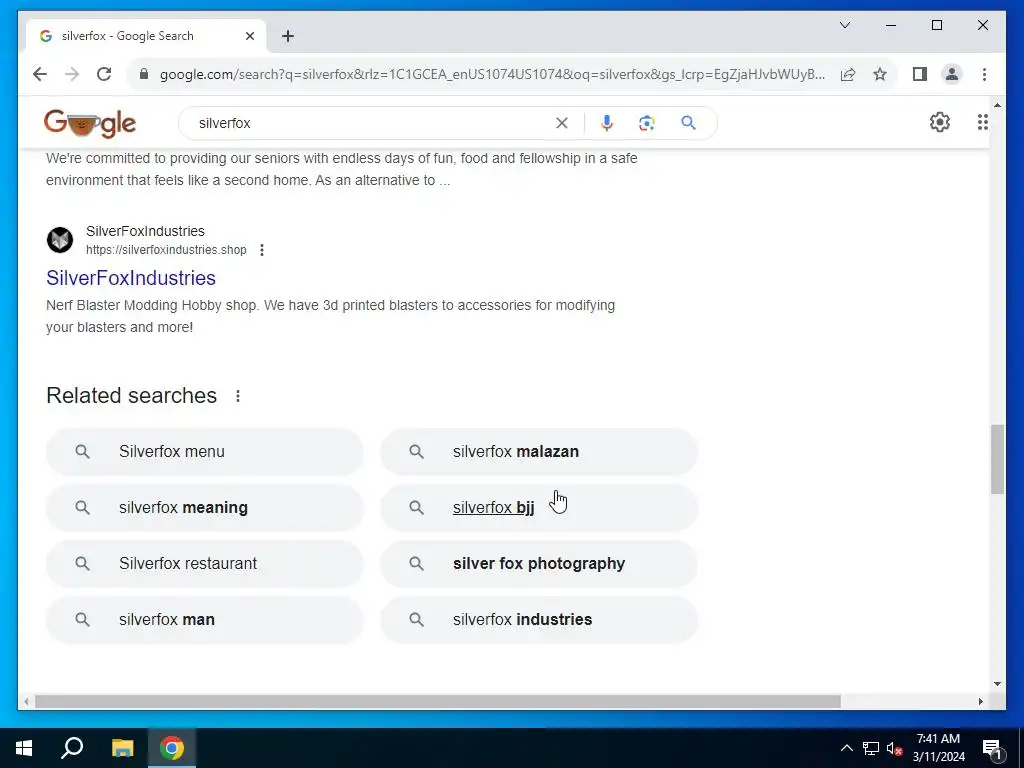Search related: silverfox man
This screenshot has height=768, width=1024.
point(204,620)
